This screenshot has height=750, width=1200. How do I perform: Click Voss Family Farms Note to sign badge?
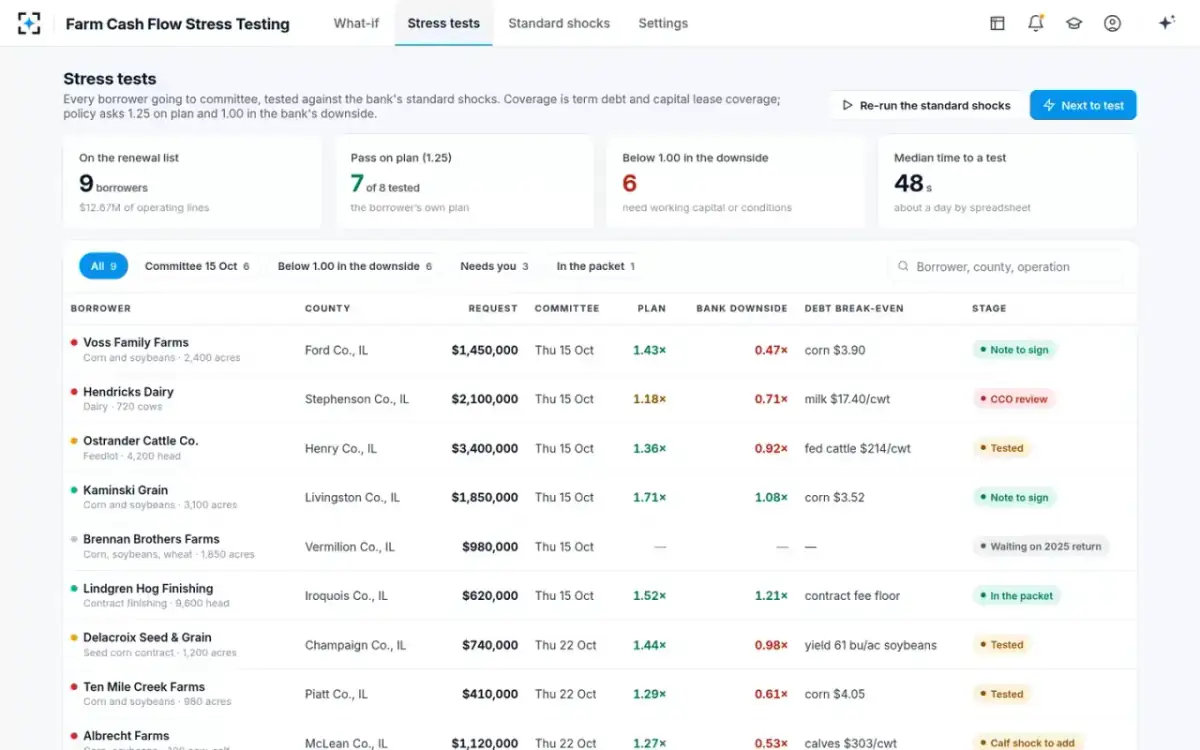pyautogui.click(x=1014, y=350)
